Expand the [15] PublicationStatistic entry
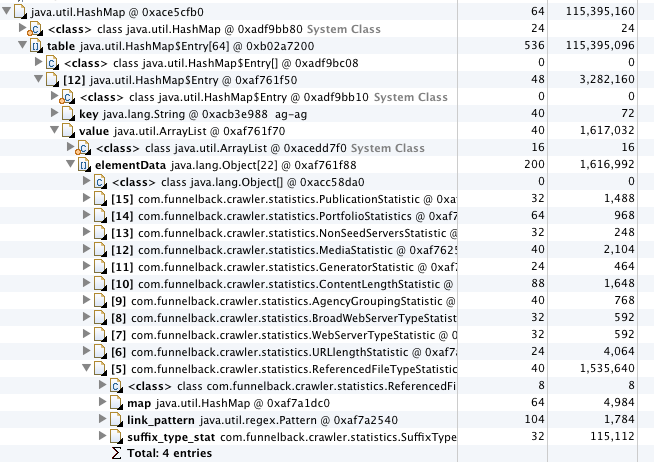This screenshot has width=654, height=462. click(x=87, y=198)
